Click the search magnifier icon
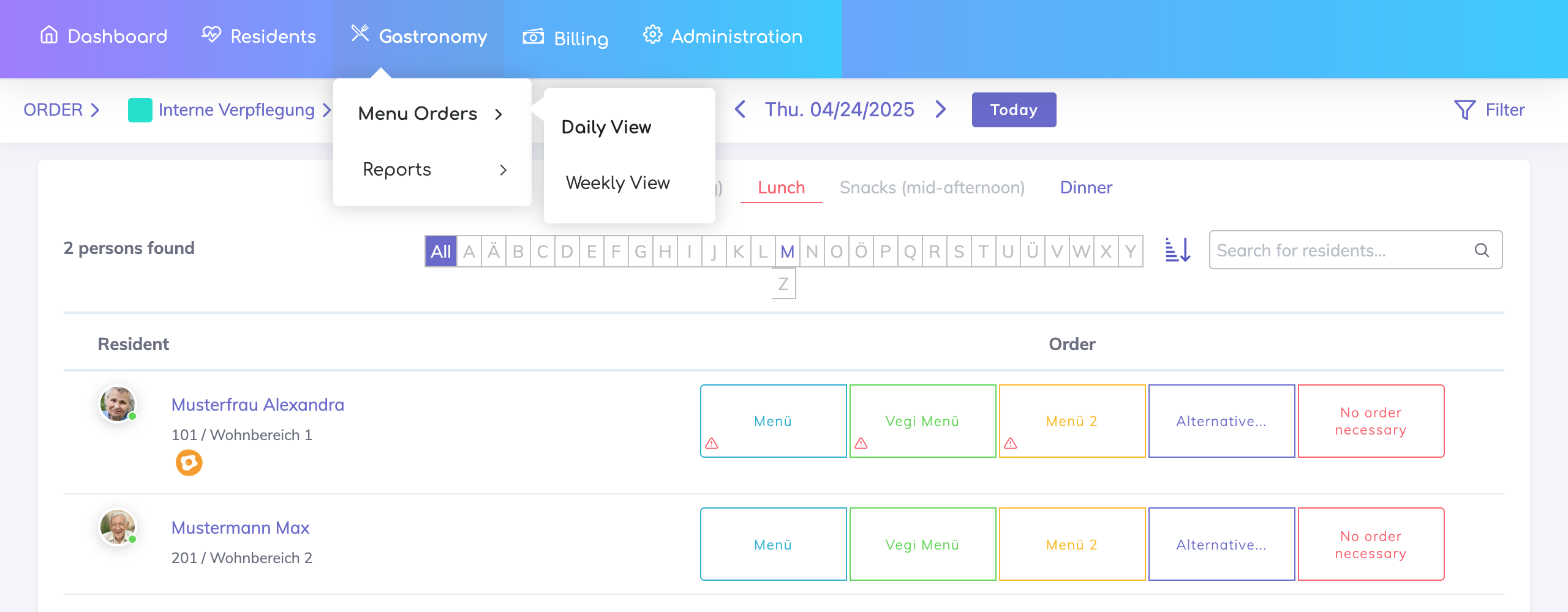The height and width of the screenshot is (612, 1568). [x=1482, y=250]
